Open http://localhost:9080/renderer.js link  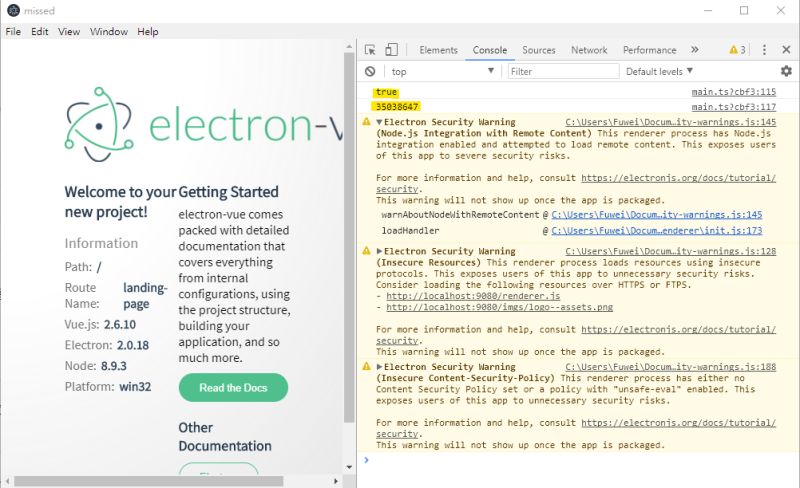(473, 296)
